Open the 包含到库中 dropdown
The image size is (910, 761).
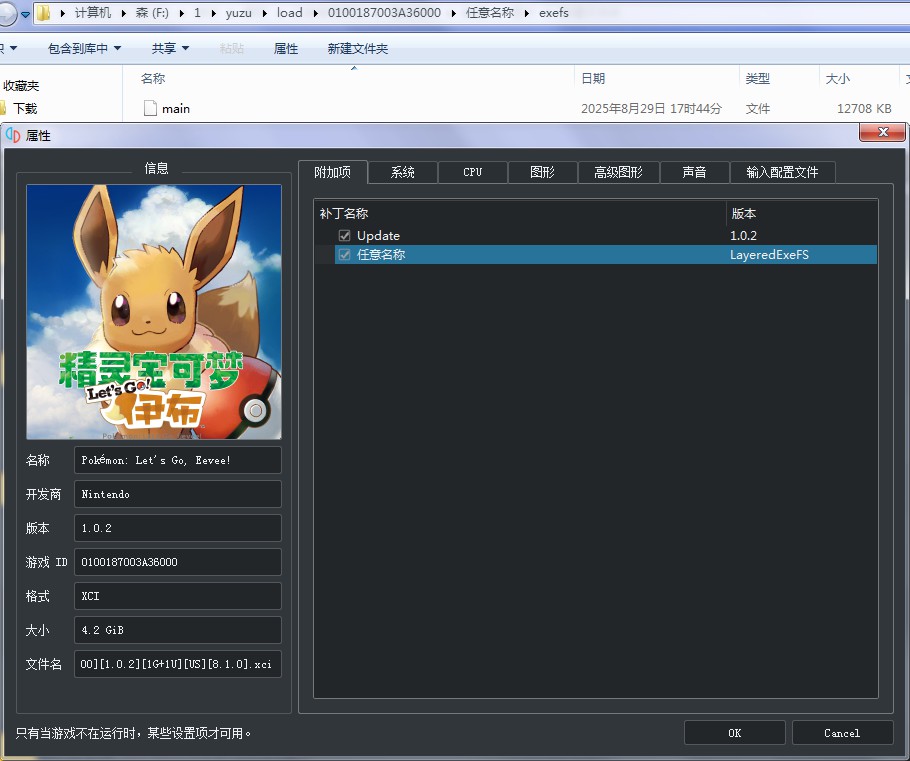tap(84, 48)
